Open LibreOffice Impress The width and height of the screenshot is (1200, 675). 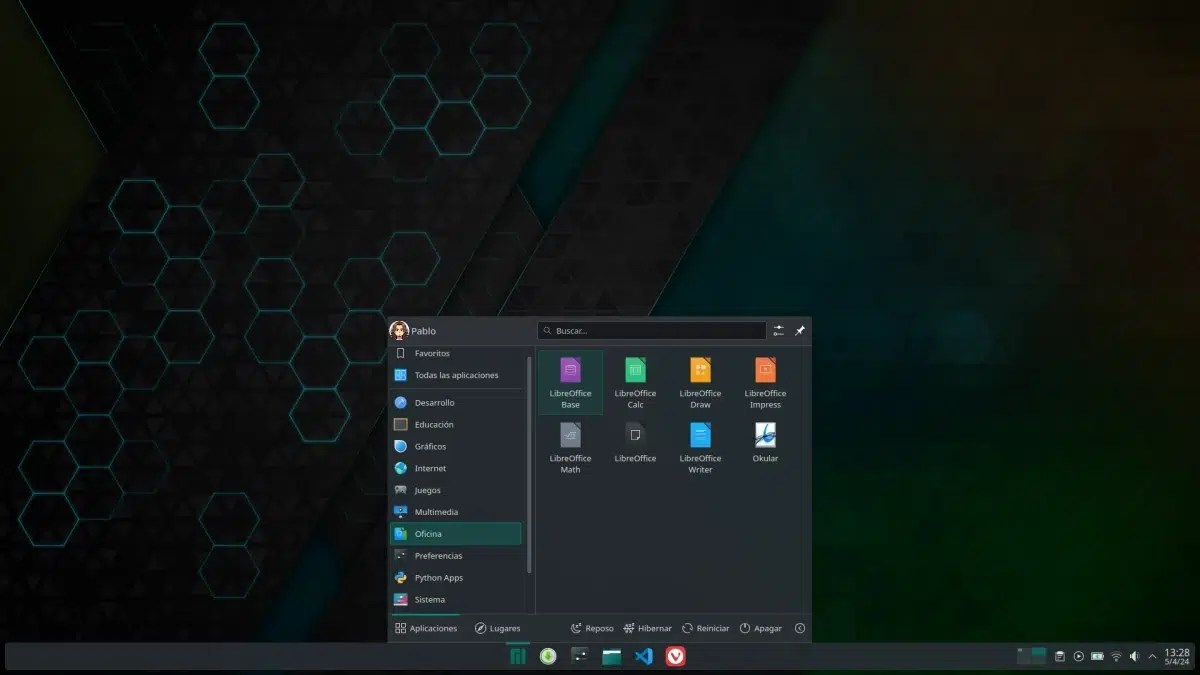(764, 382)
